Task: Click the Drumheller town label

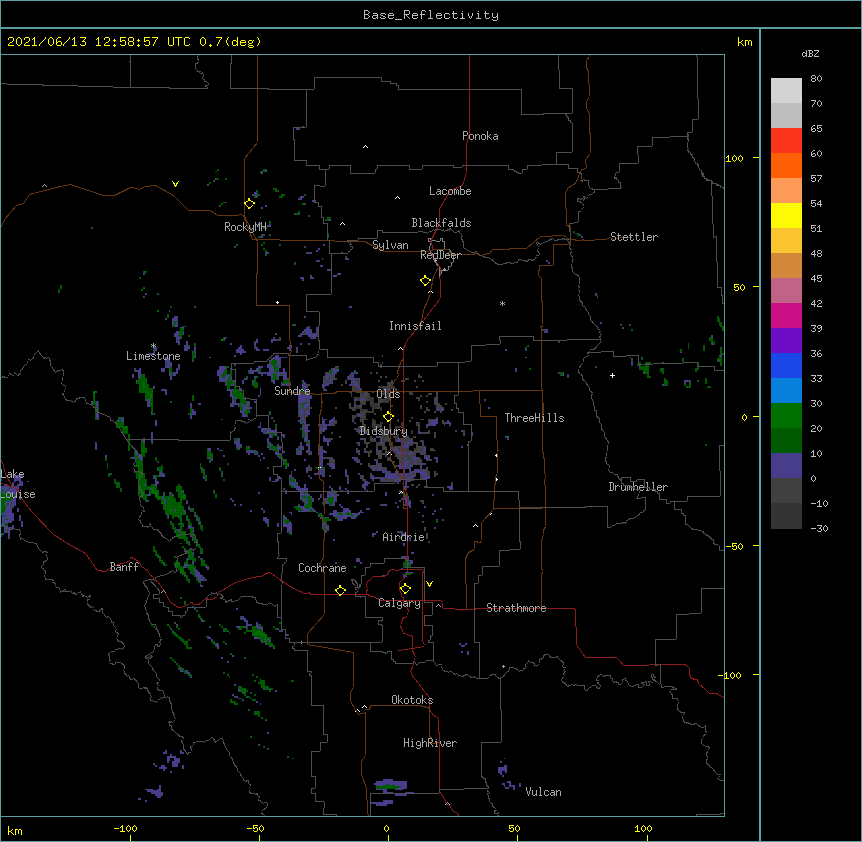Action: (638, 487)
